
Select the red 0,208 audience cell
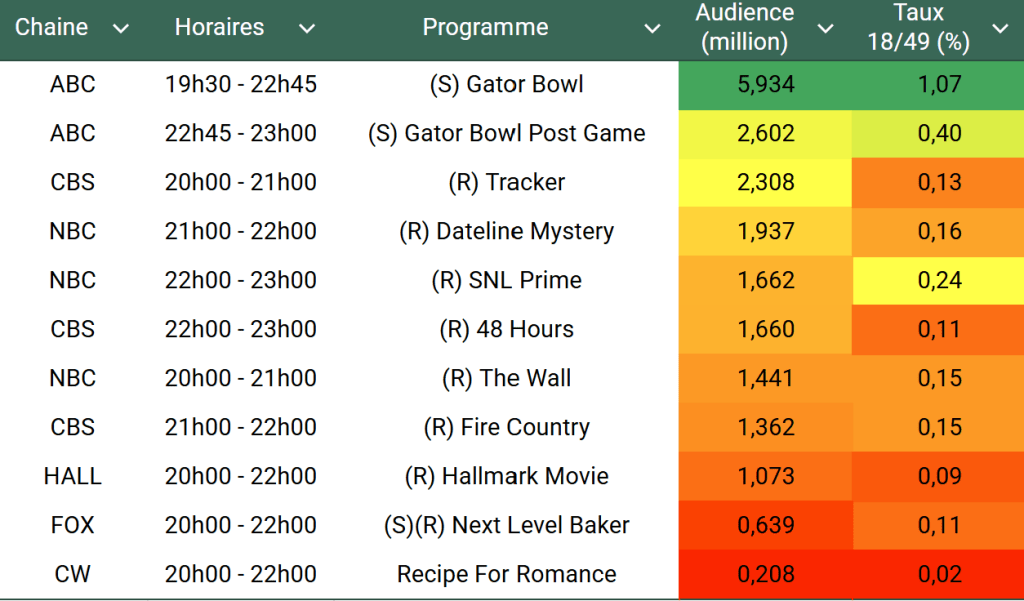coord(765,574)
